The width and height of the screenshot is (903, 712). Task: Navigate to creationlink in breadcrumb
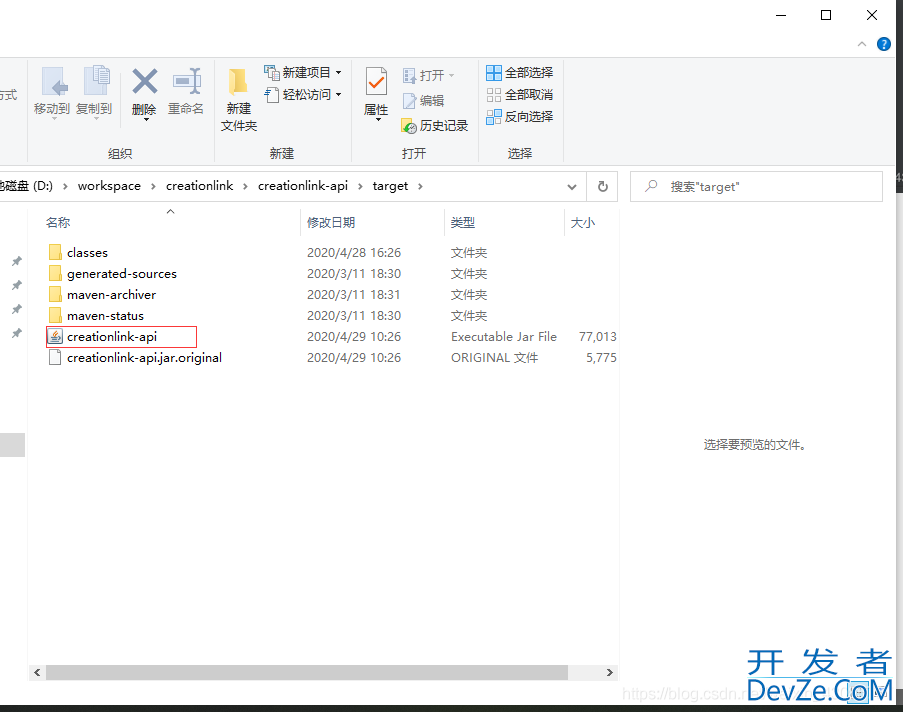point(199,186)
